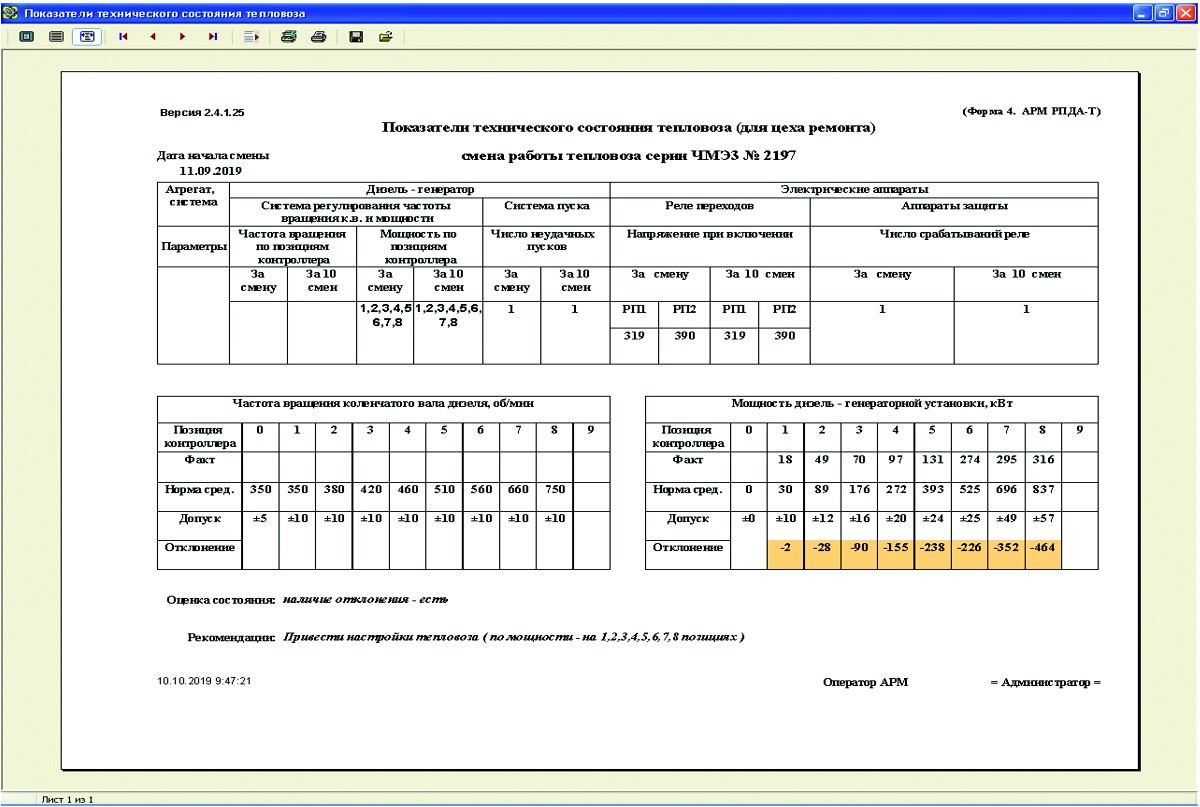The width and height of the screenshot is (1200, 807).
Task: Minimize the report preview window
Action: point(1141,13)
